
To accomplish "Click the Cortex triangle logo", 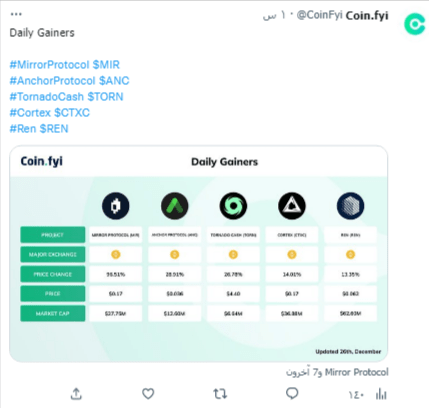I will pos(292,206).
